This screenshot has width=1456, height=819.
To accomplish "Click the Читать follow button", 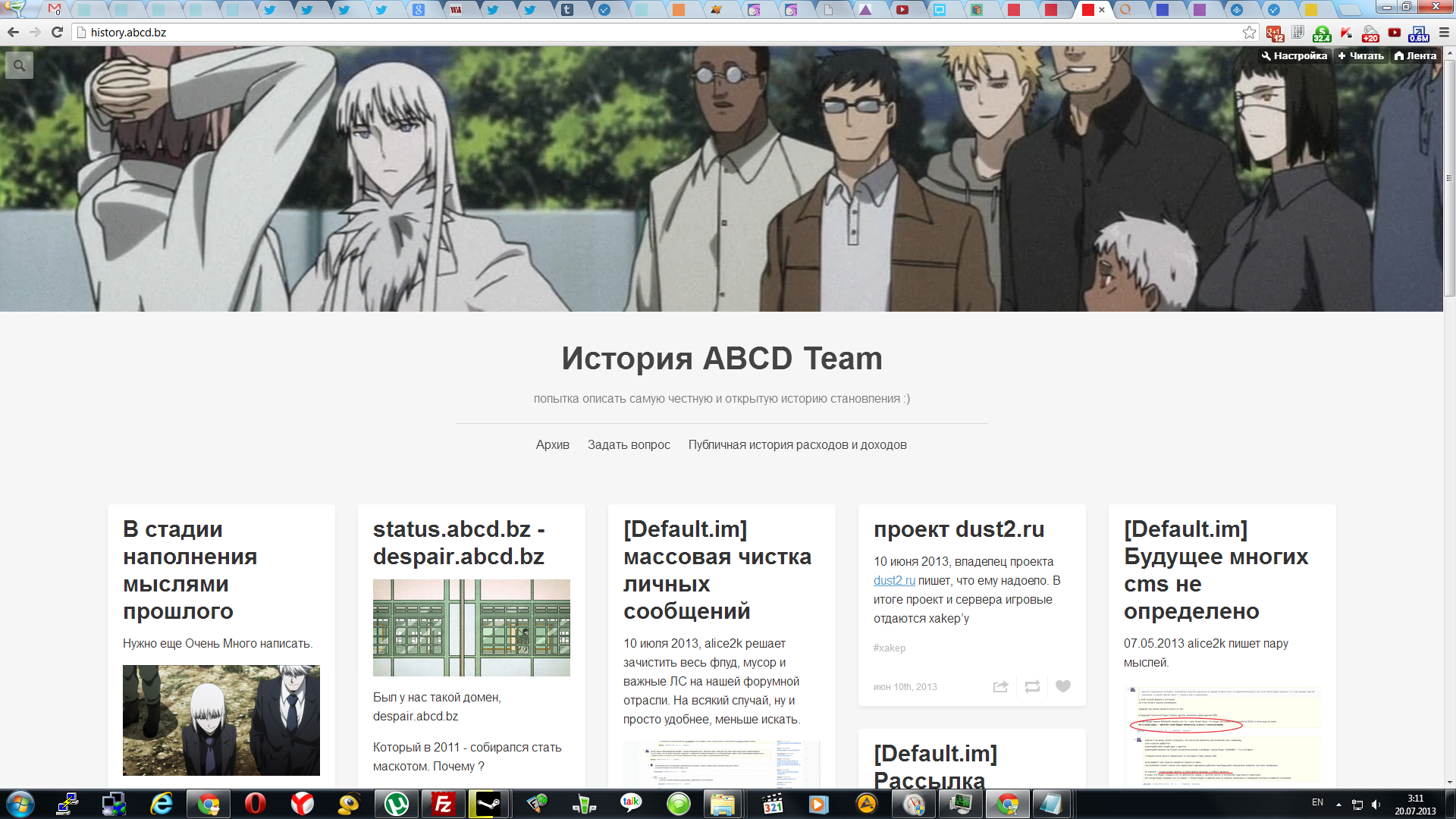I will pyautogui.click(x=1360, y=55).
